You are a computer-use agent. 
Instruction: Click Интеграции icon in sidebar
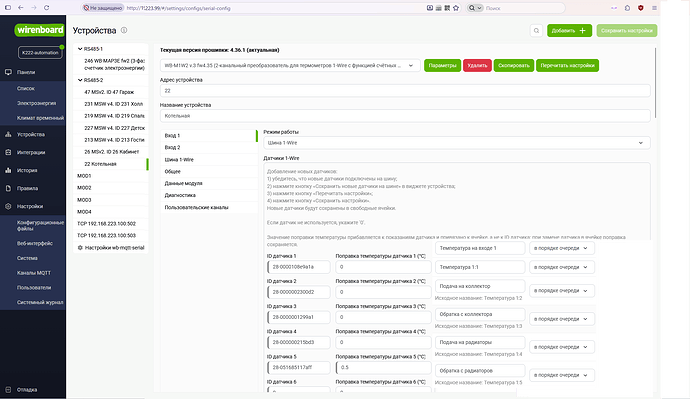tap(8, 152)
